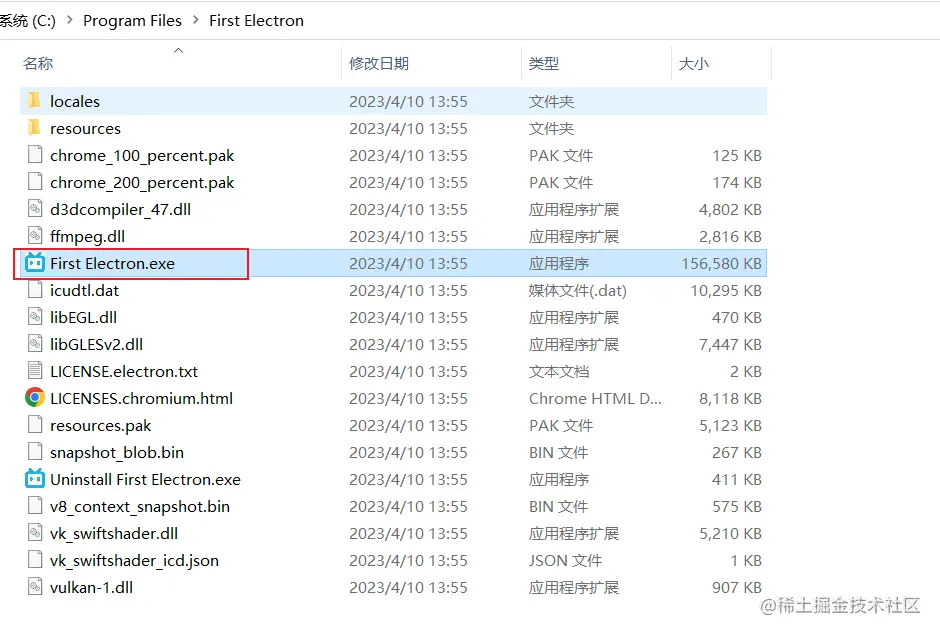This screenshot has width=940, height=635.
Task: Select file name libEGL.dll
Action: coord(83,317)
